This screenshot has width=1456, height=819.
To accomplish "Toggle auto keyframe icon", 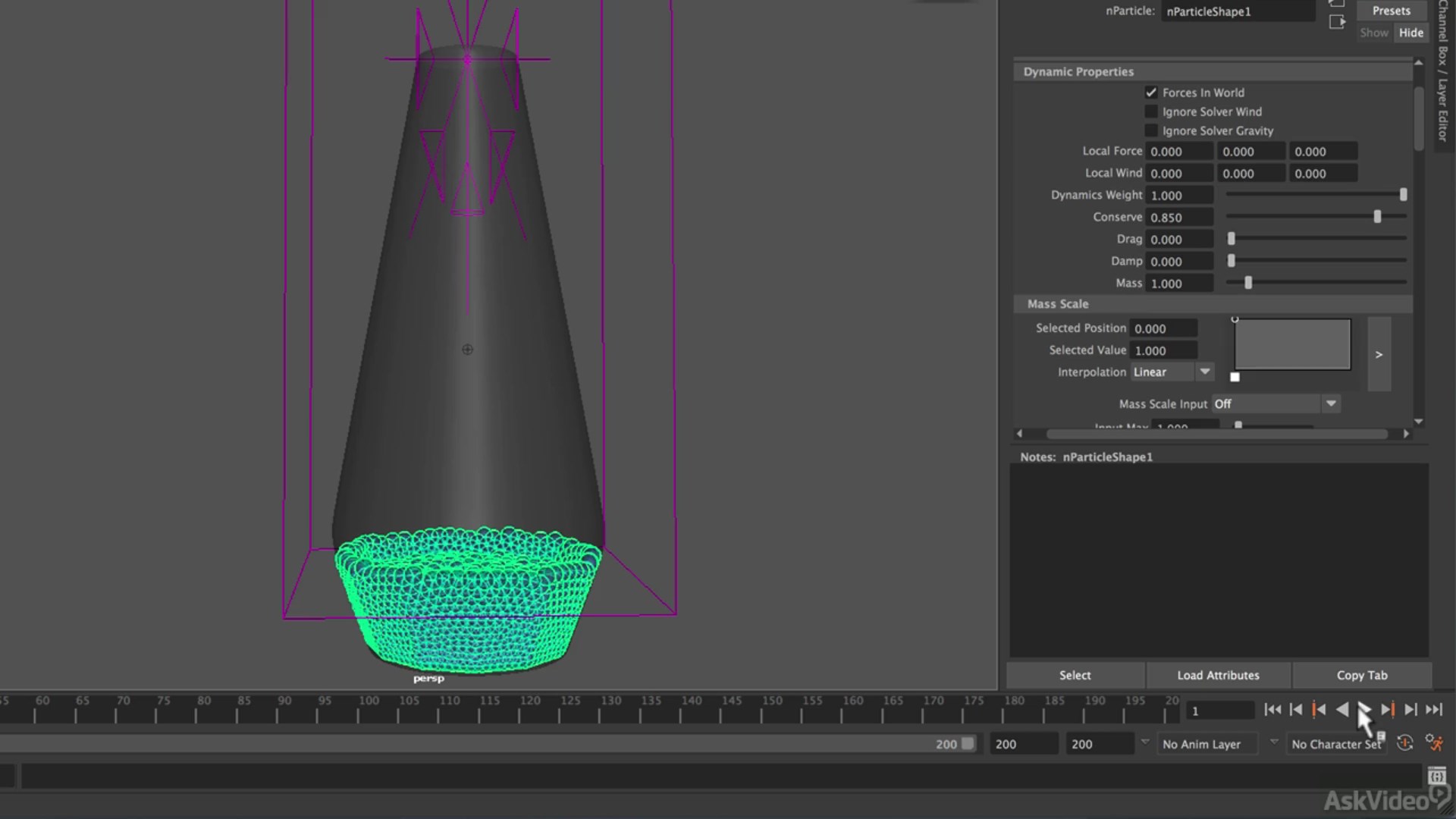I will (x=1404, y=743).
